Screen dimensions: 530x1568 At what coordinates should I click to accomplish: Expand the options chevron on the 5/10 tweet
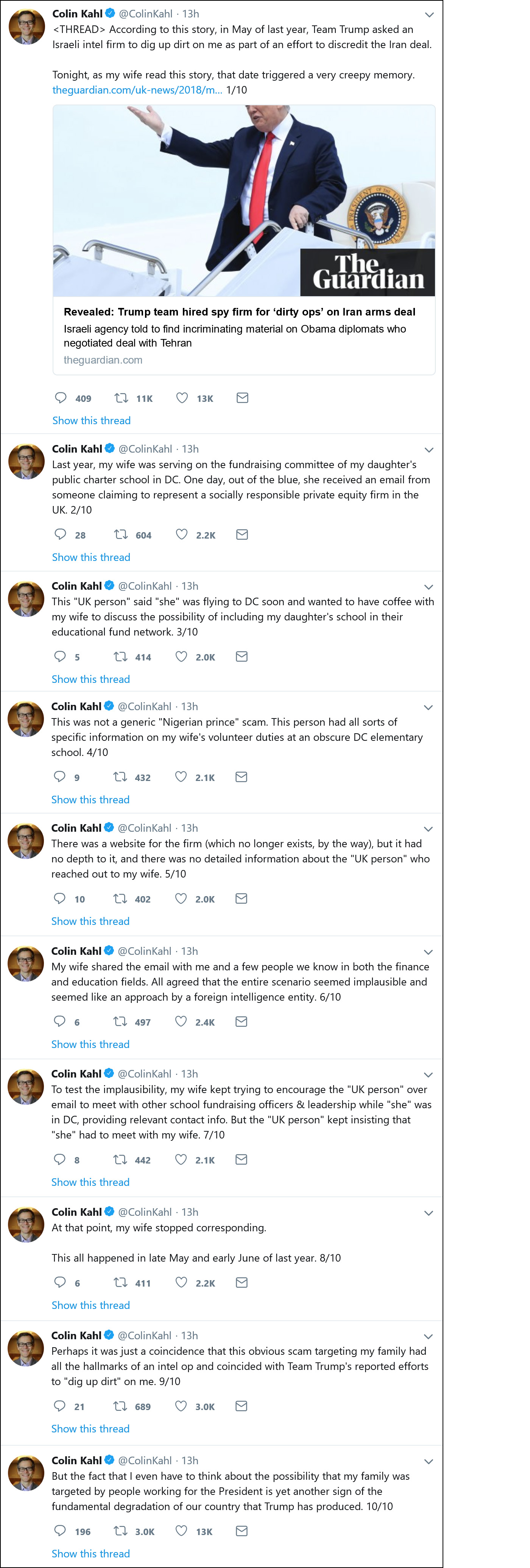pyautogui.click(x=429, y=829)
